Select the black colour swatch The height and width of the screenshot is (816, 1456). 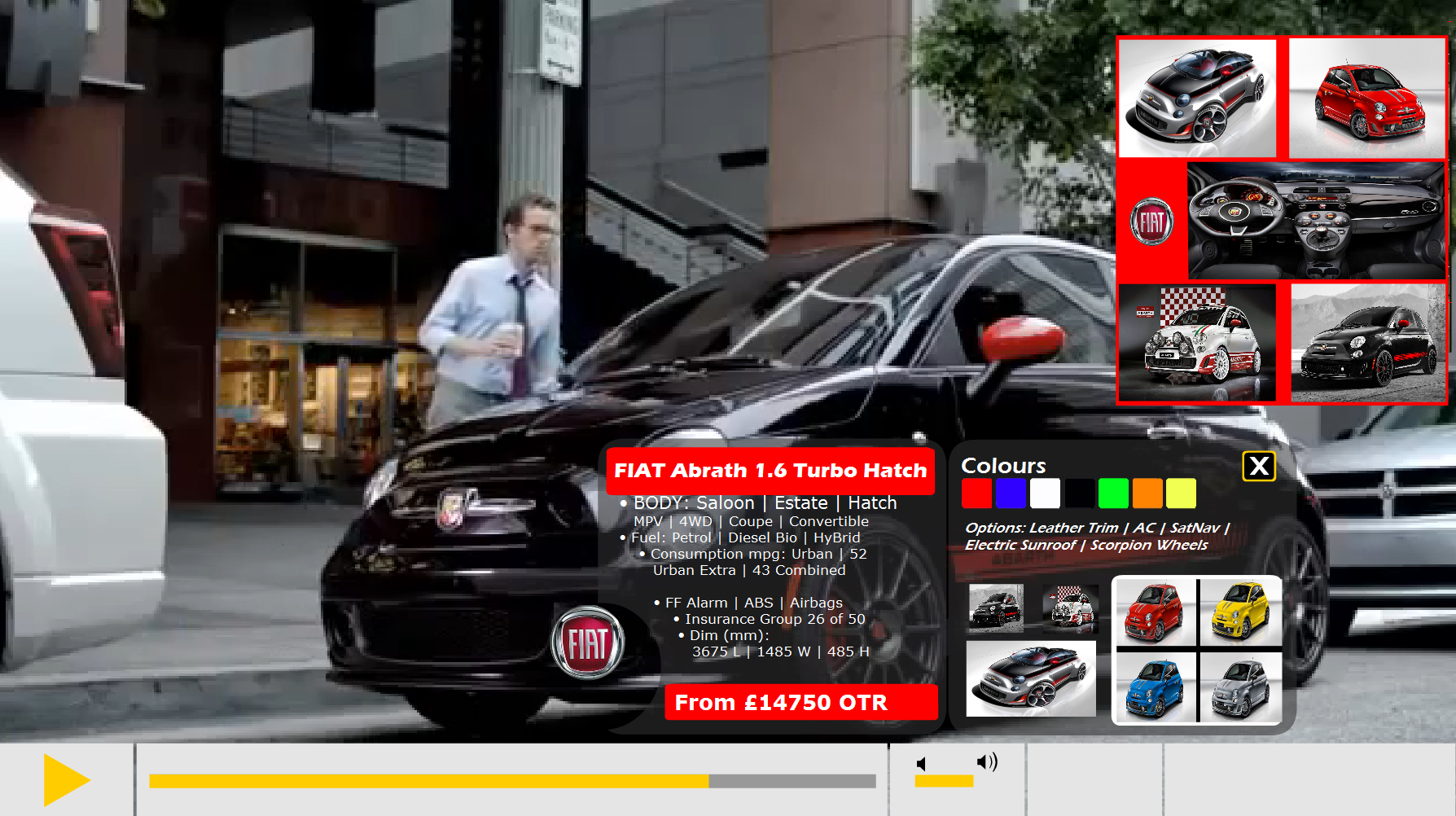tap(1079, 494)
